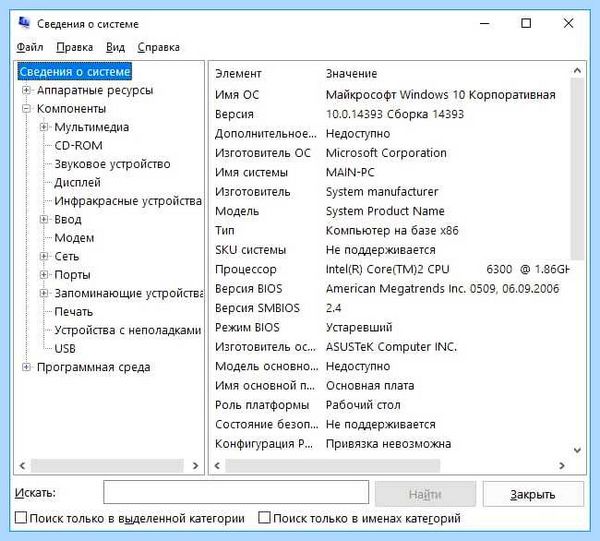Viewport: 600px width, 541px height.
Task: Select the Сведения о системе root node
Action: pyautogui.click(x=75, y=72)
